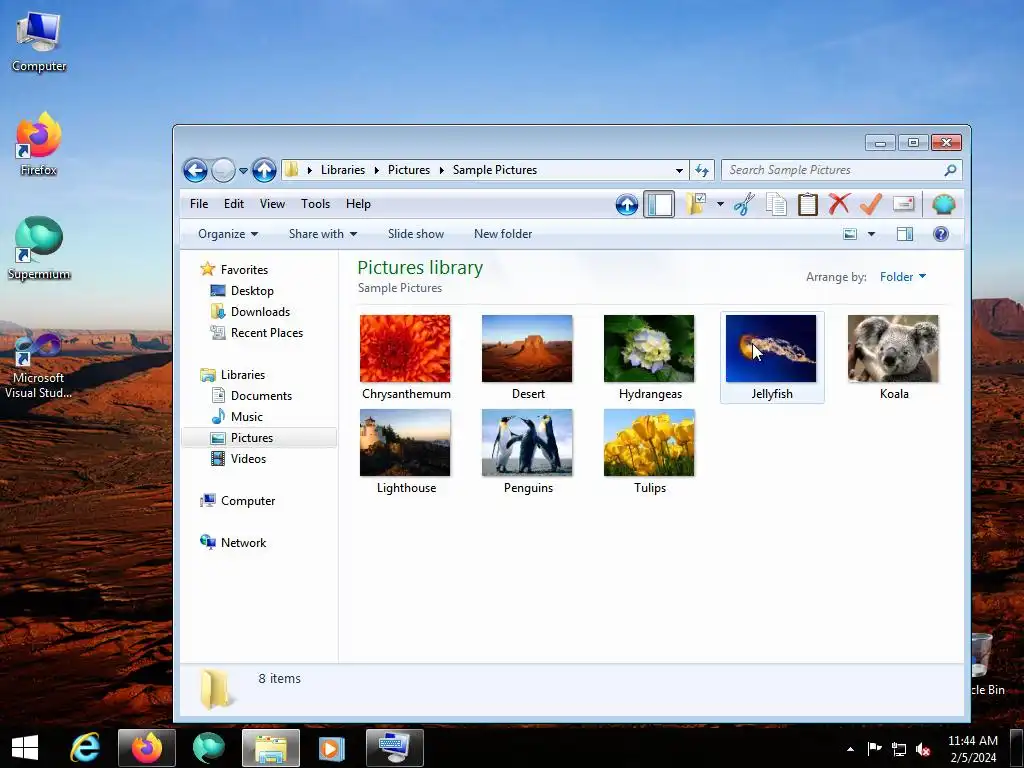Screen dimensions: 1024x768
Task: Toggle the preview pane button
Action: [904, 234]
